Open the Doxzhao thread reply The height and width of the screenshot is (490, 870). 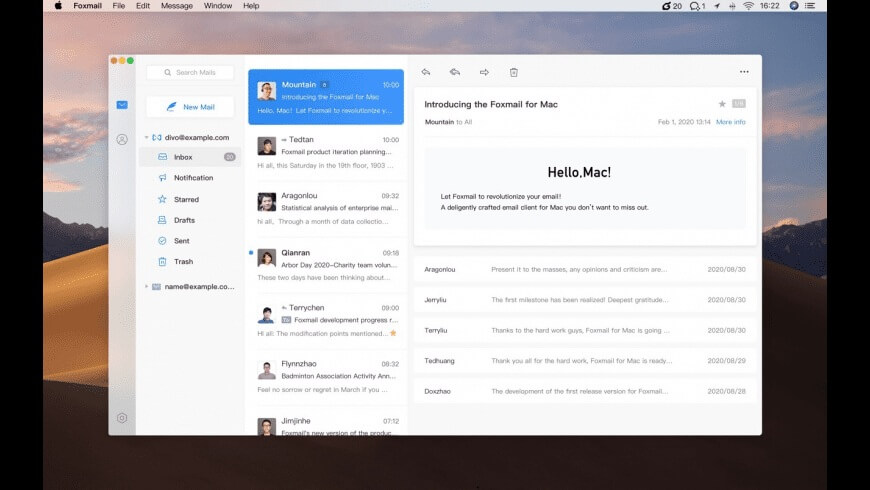coord(585,391)
